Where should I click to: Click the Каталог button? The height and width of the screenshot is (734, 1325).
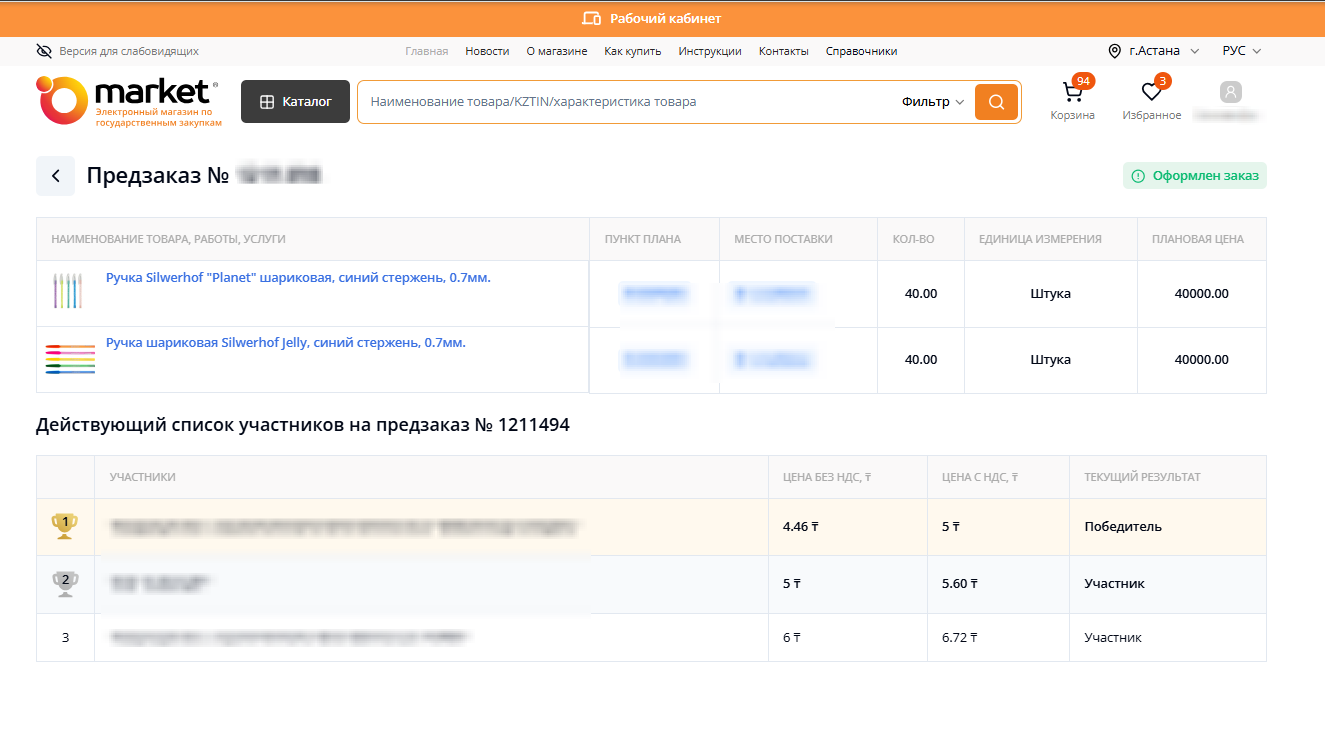pos(295,102)
